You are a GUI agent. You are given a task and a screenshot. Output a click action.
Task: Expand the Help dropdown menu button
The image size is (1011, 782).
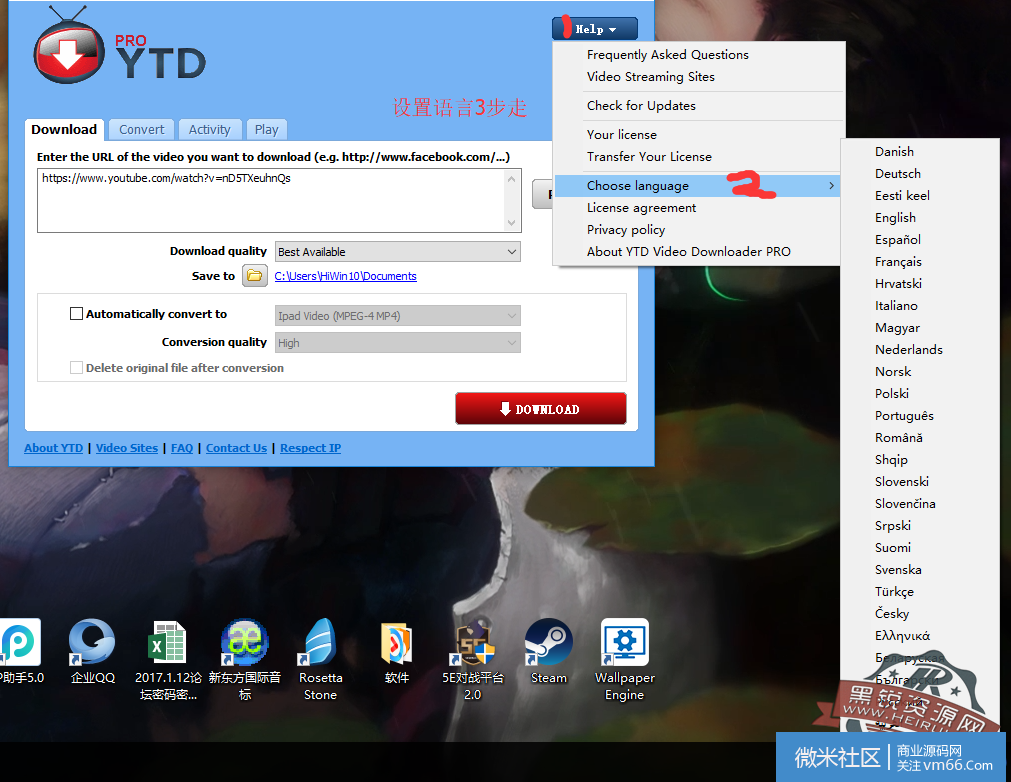(x=594, y=29)
